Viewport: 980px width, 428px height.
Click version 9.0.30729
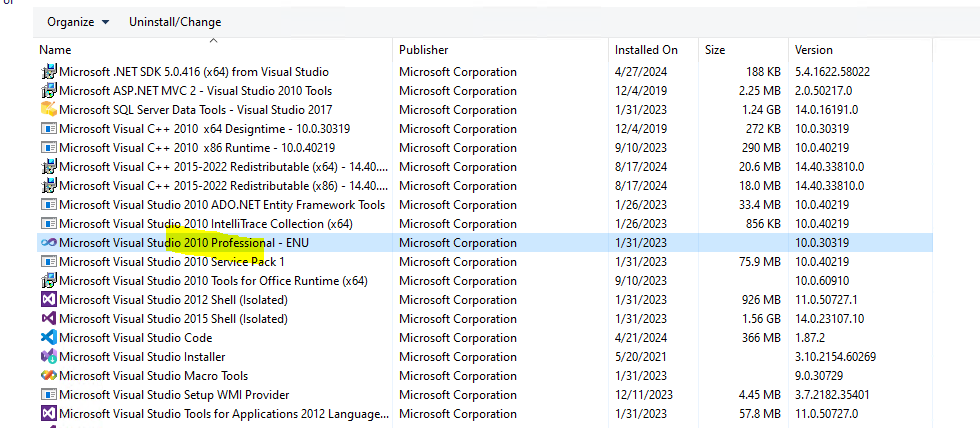click(819, 376)
